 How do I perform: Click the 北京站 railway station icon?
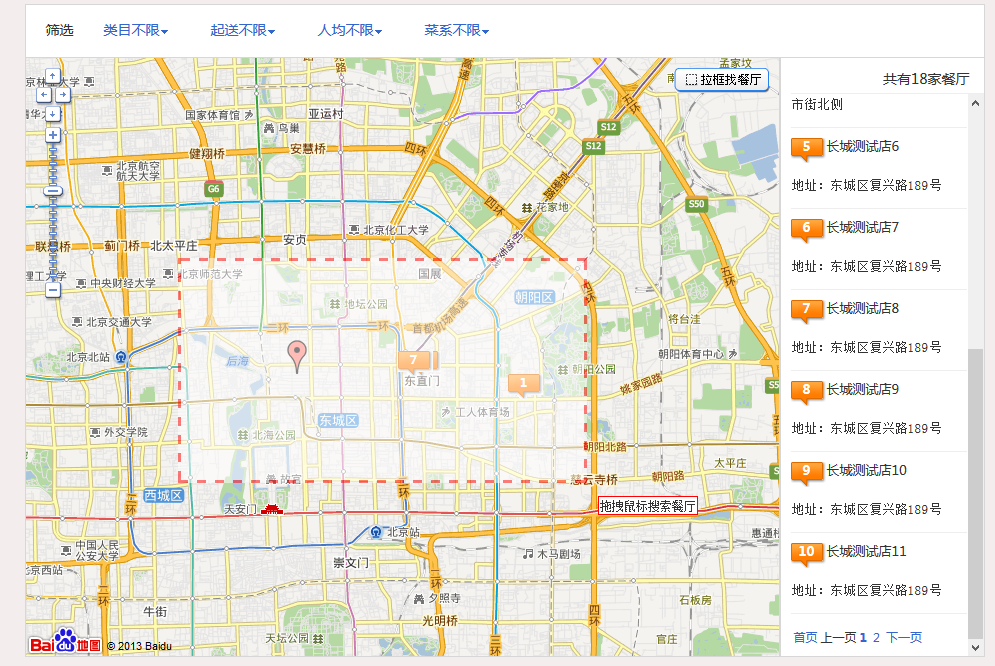(x=376, y=532)
